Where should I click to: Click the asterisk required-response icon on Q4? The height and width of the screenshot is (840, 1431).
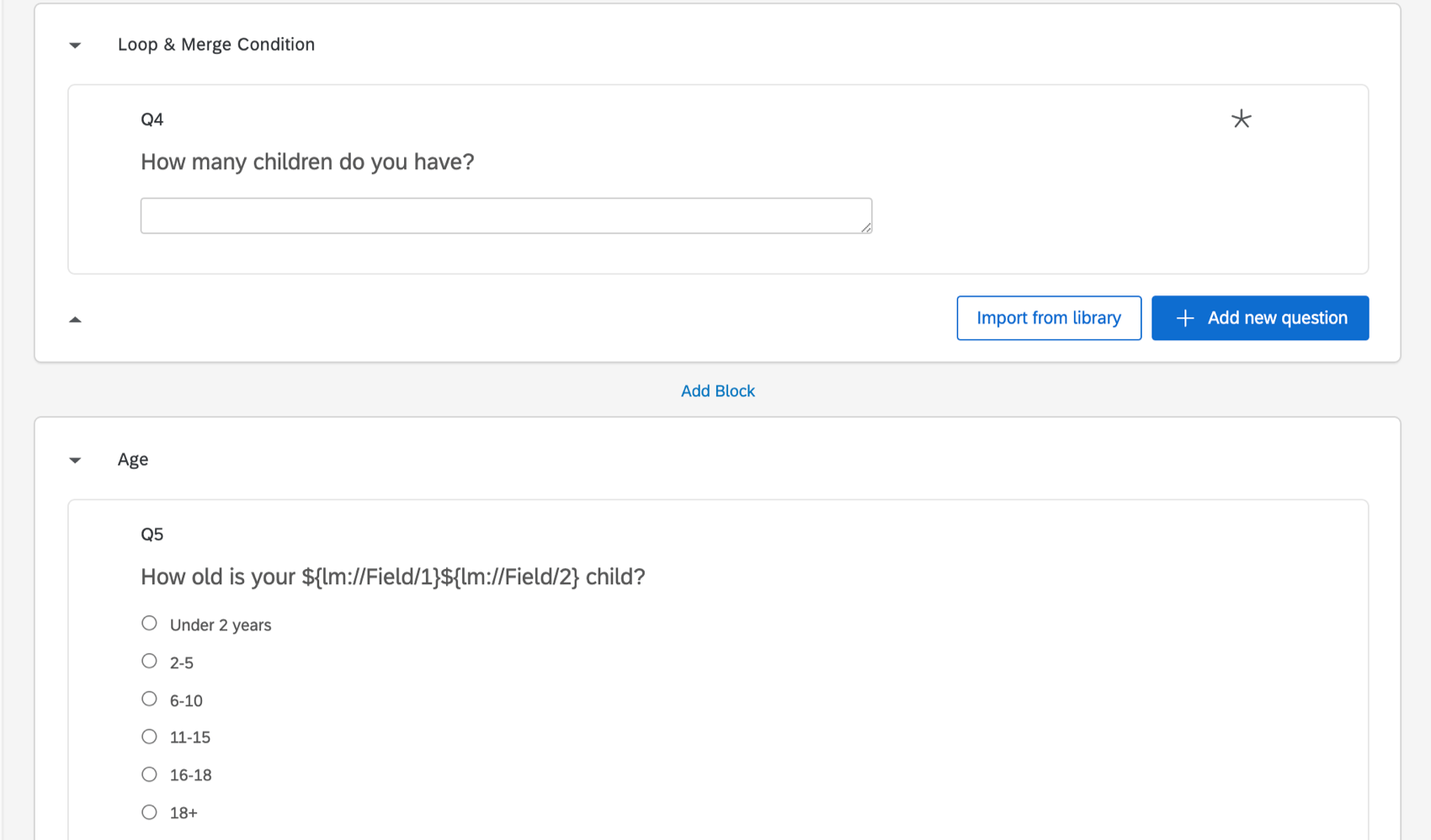pyautogui.click(x=1241, y=119)
